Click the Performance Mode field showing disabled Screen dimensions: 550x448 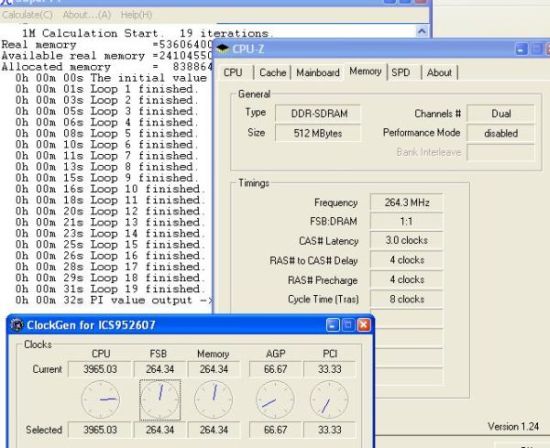501,133
